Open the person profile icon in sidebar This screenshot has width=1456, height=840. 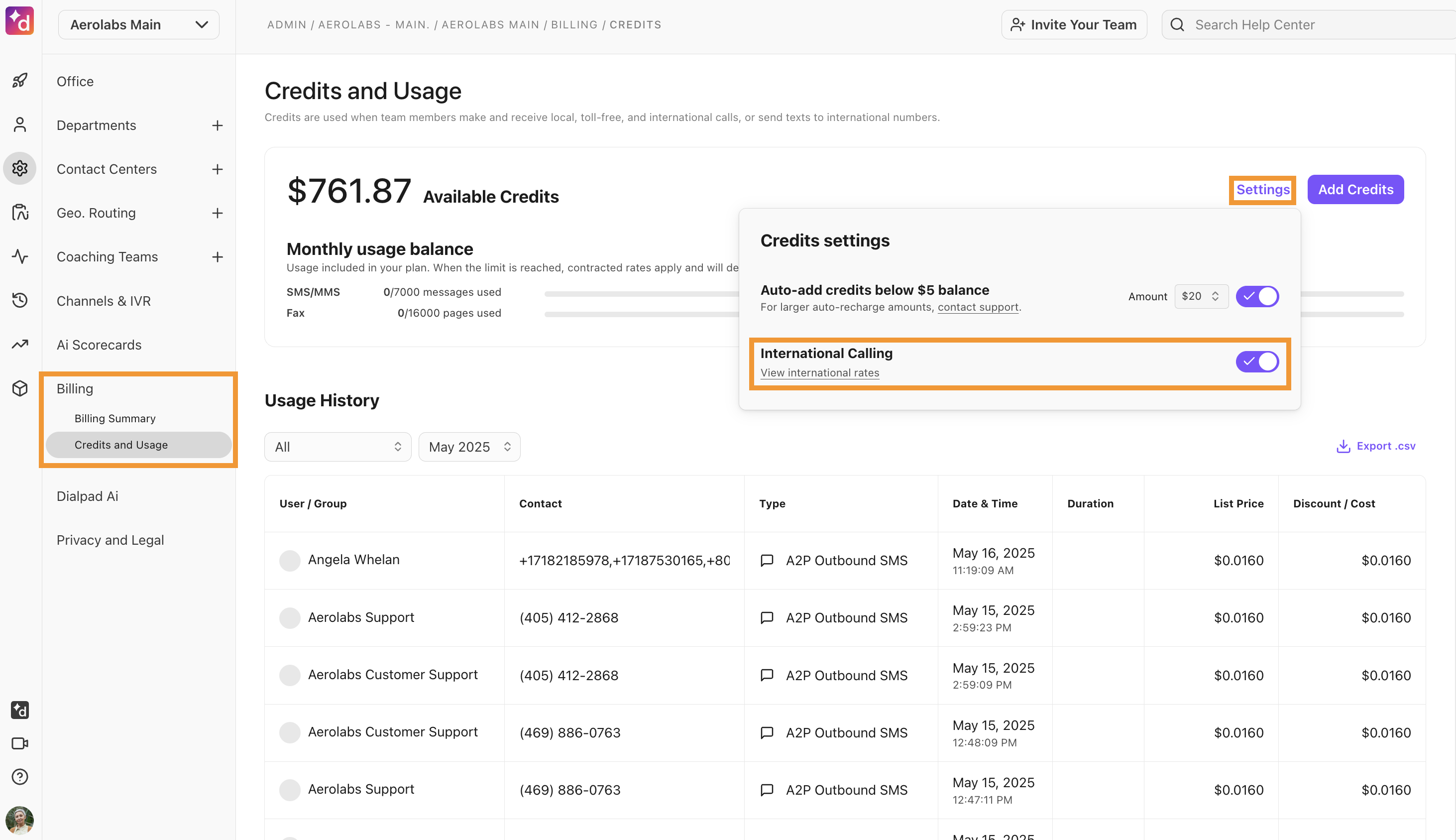tap(19, 124)
